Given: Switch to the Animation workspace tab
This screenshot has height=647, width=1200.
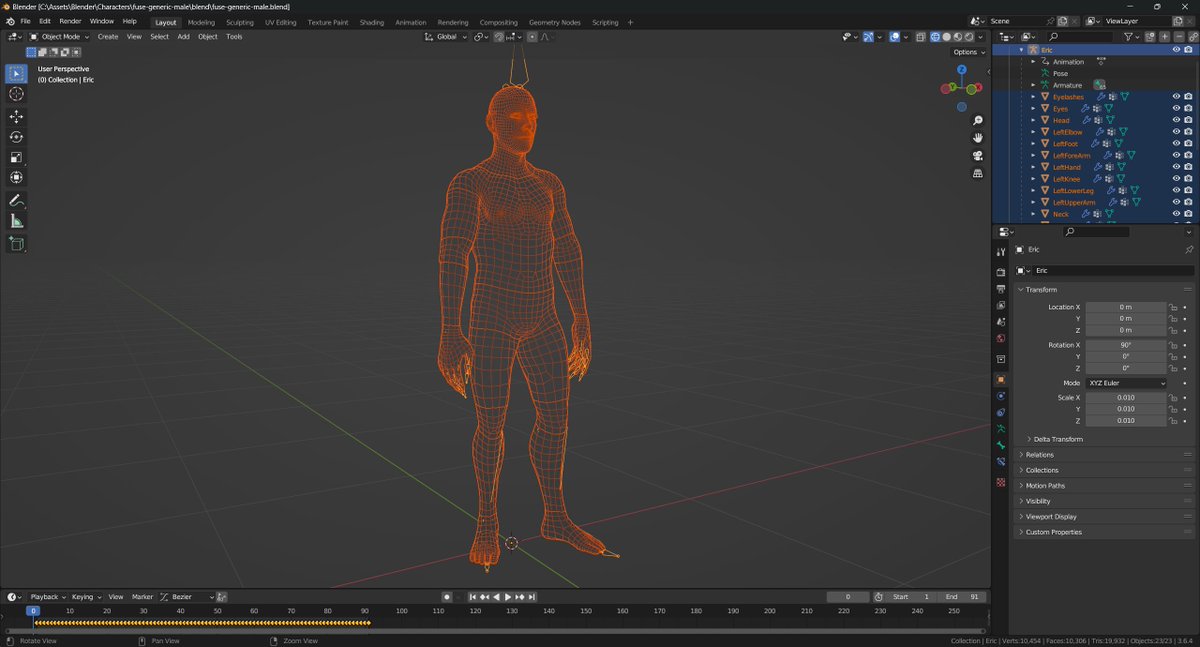Looking at the screenshot, I should (411, 22).
